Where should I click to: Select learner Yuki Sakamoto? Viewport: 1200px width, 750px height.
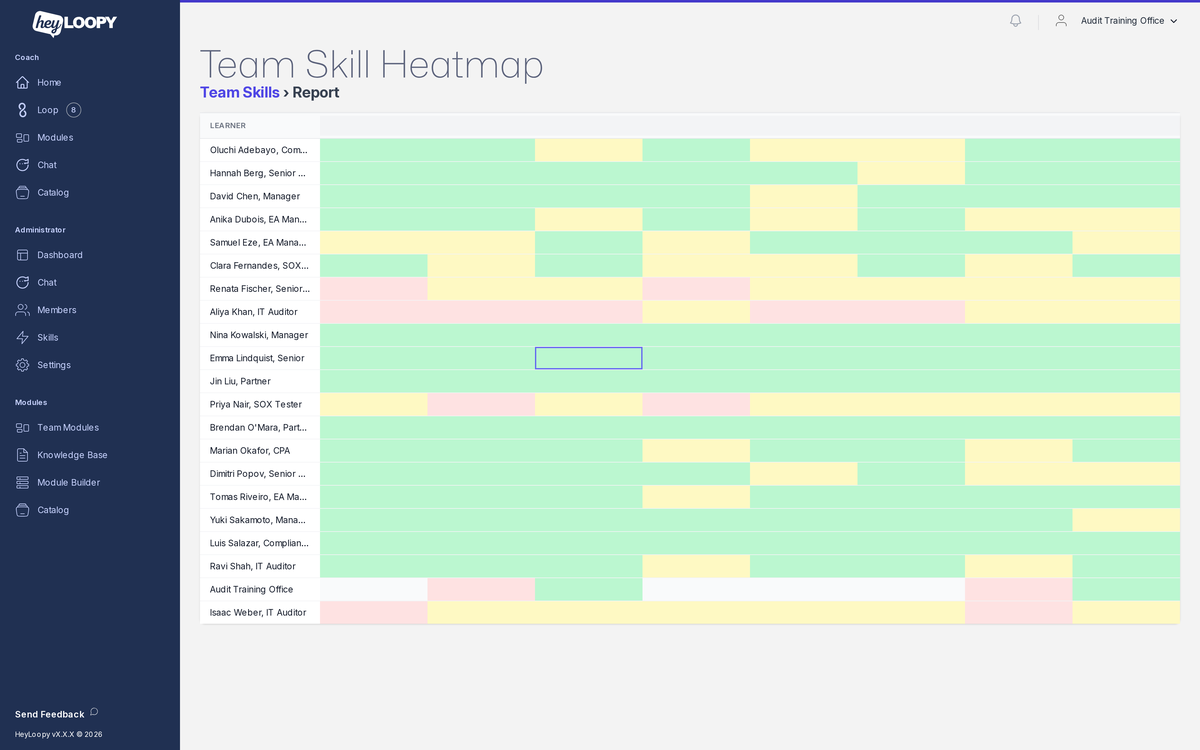[x=260, y=520]
